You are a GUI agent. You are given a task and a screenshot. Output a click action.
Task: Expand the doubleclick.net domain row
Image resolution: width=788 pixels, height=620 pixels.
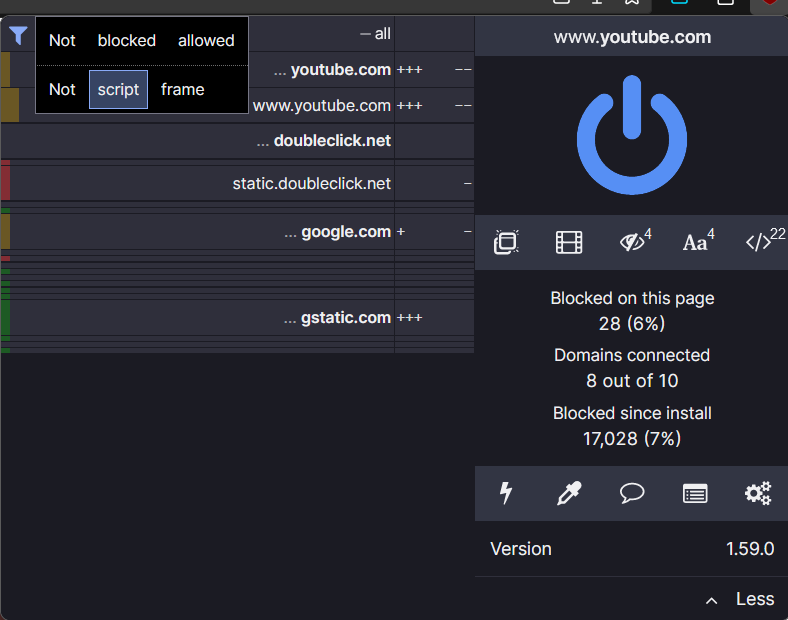198,141
